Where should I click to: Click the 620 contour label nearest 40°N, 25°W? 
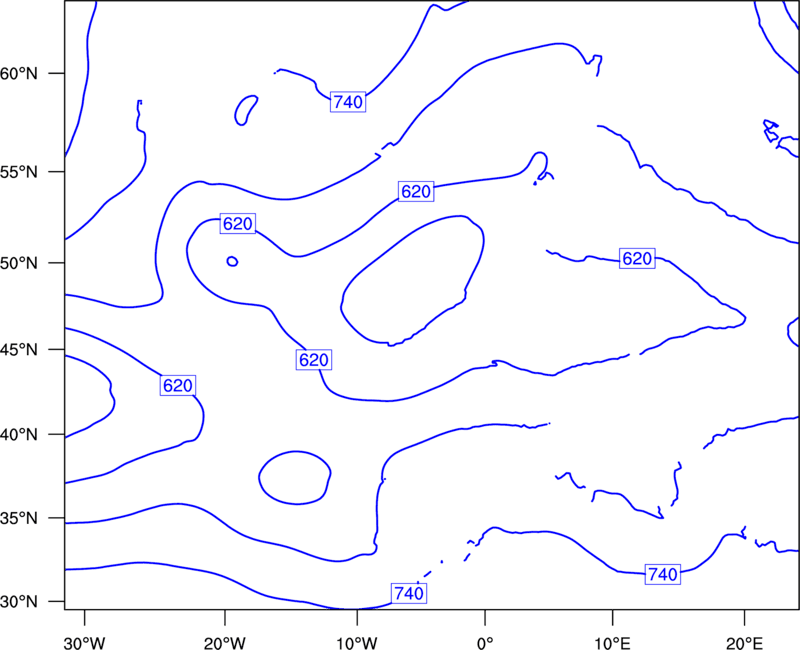click(178, 385)
